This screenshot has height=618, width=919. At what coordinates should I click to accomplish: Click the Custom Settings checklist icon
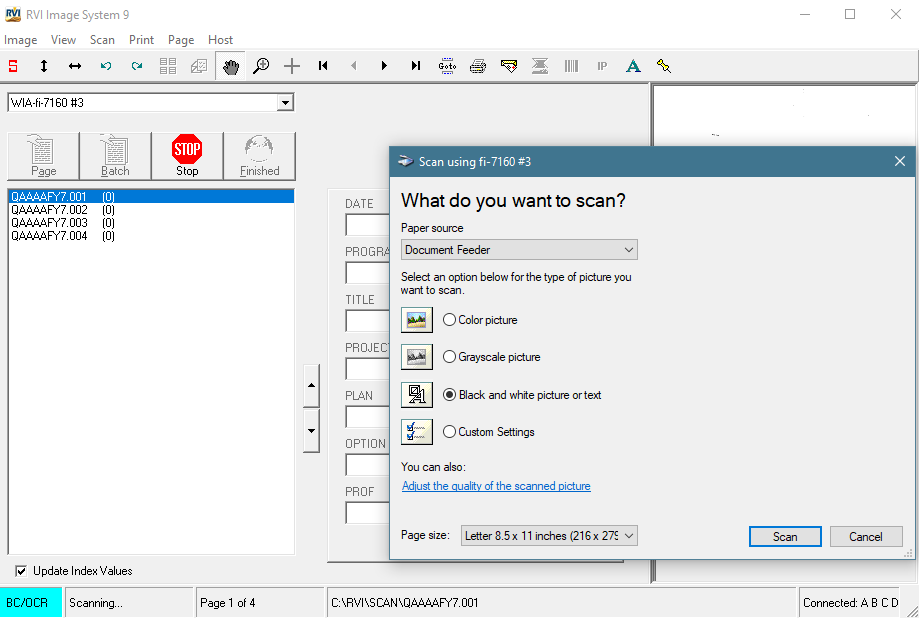(417, 432)
